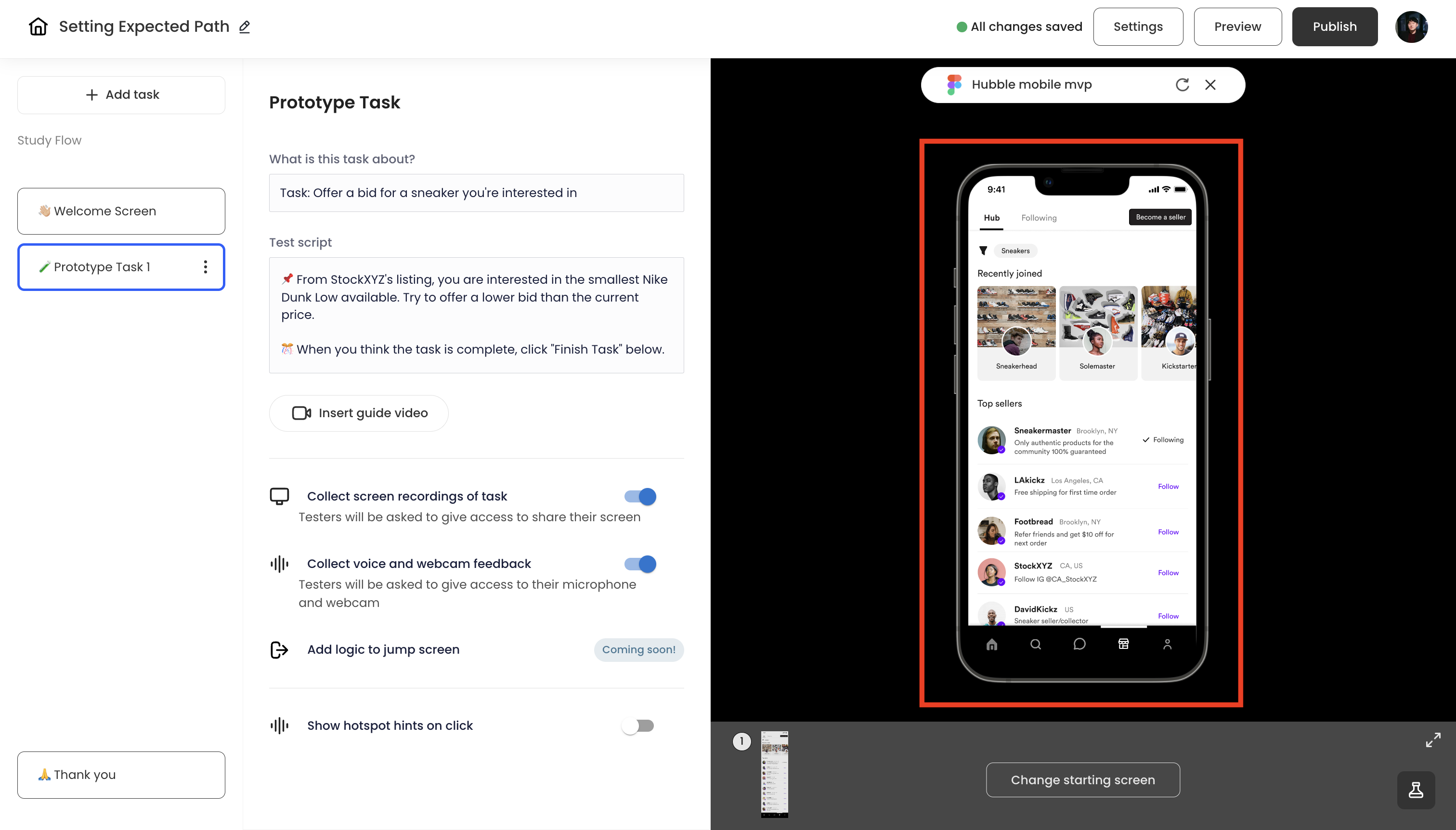Click Top sellers heading
Screen dimensions: 1456x830
(999, 404)
